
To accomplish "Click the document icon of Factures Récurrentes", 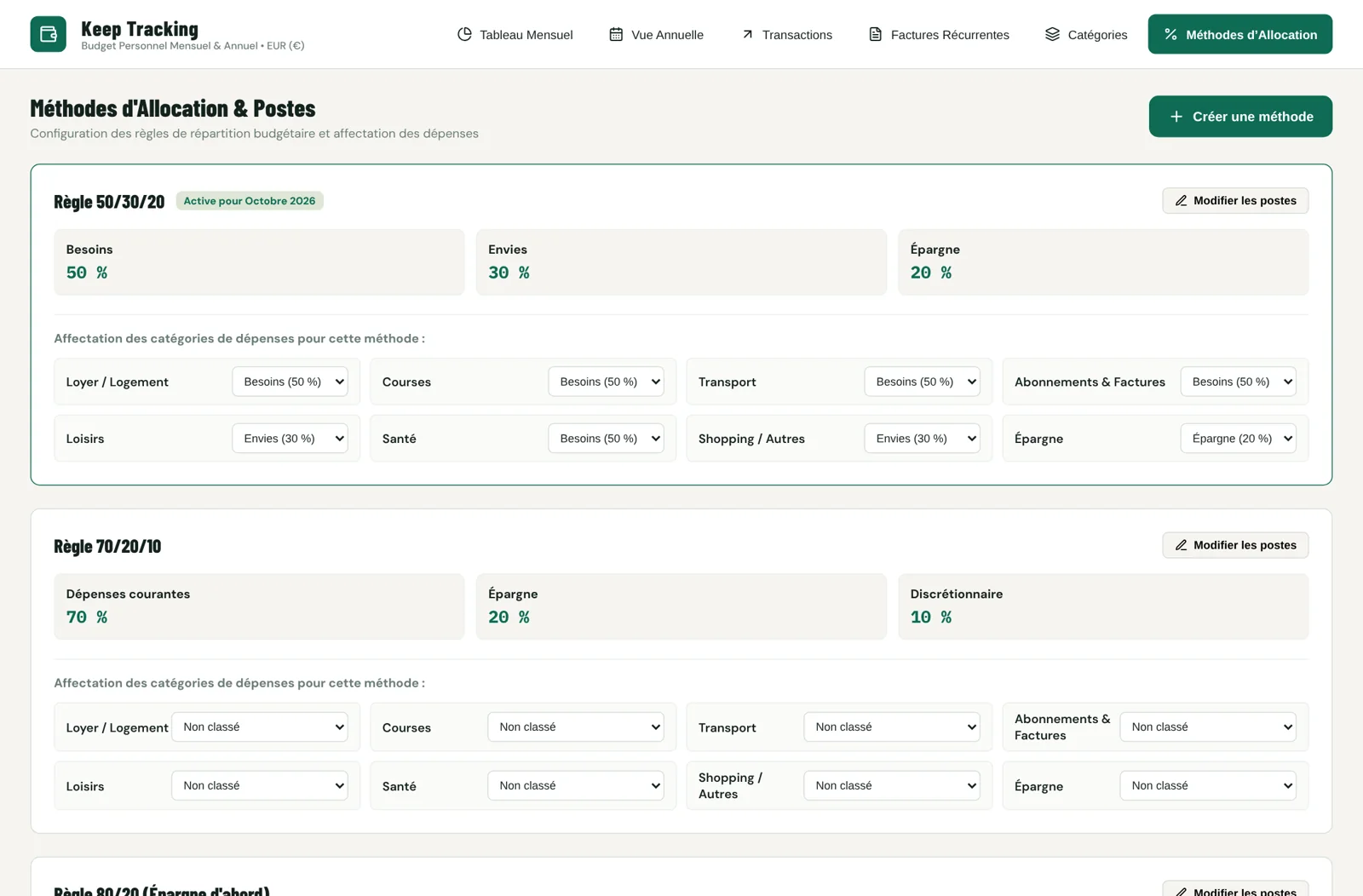I will point(875,34).
